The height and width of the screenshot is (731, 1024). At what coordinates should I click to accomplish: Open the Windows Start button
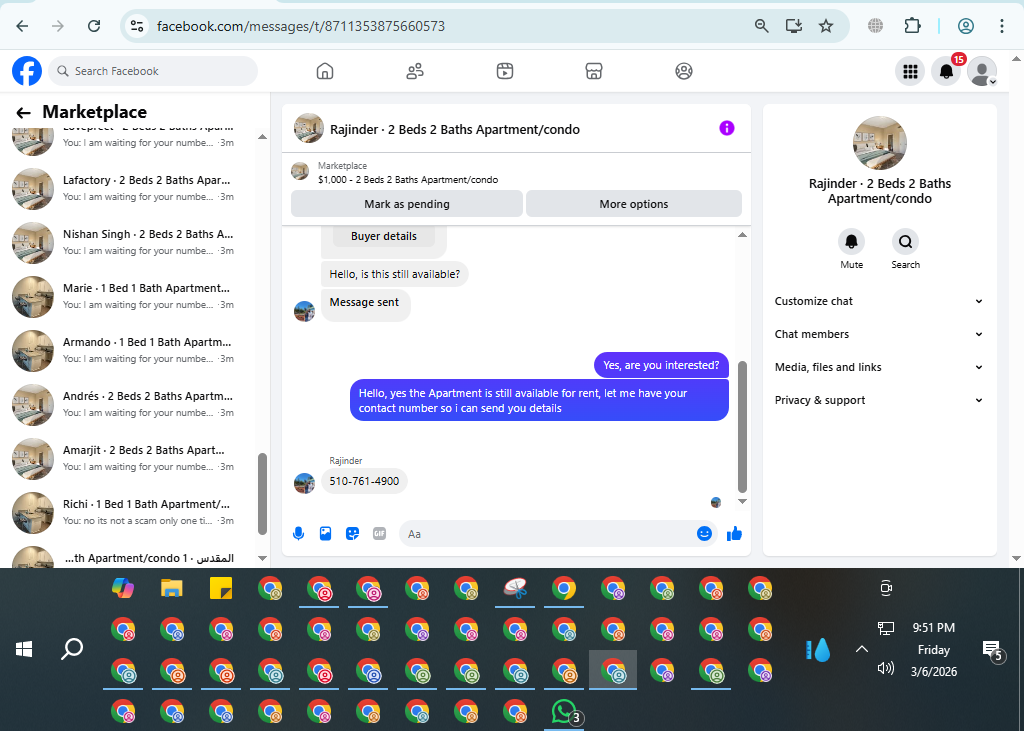[24, 649]
